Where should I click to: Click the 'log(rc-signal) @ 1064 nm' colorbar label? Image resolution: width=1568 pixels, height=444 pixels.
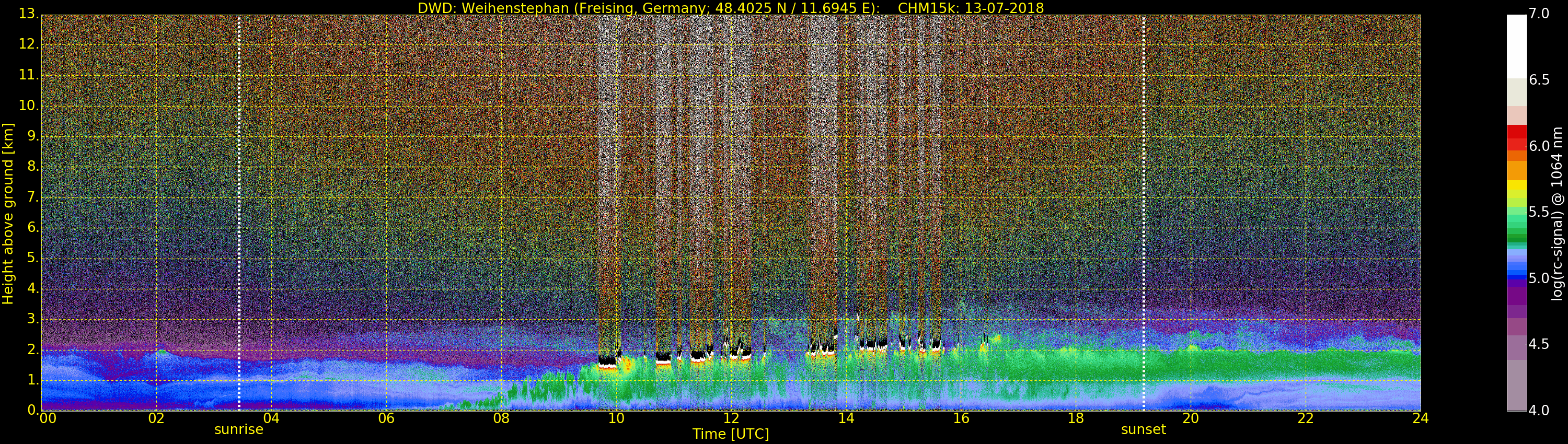coord(1557,214)
